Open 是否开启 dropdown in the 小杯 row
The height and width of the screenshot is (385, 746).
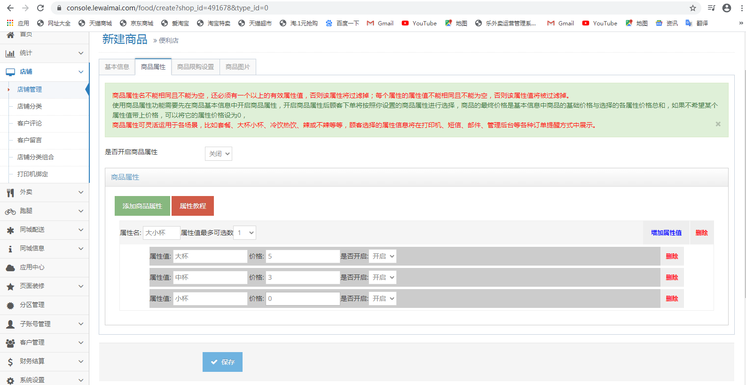pyautogui.click(x=383, y=299)
